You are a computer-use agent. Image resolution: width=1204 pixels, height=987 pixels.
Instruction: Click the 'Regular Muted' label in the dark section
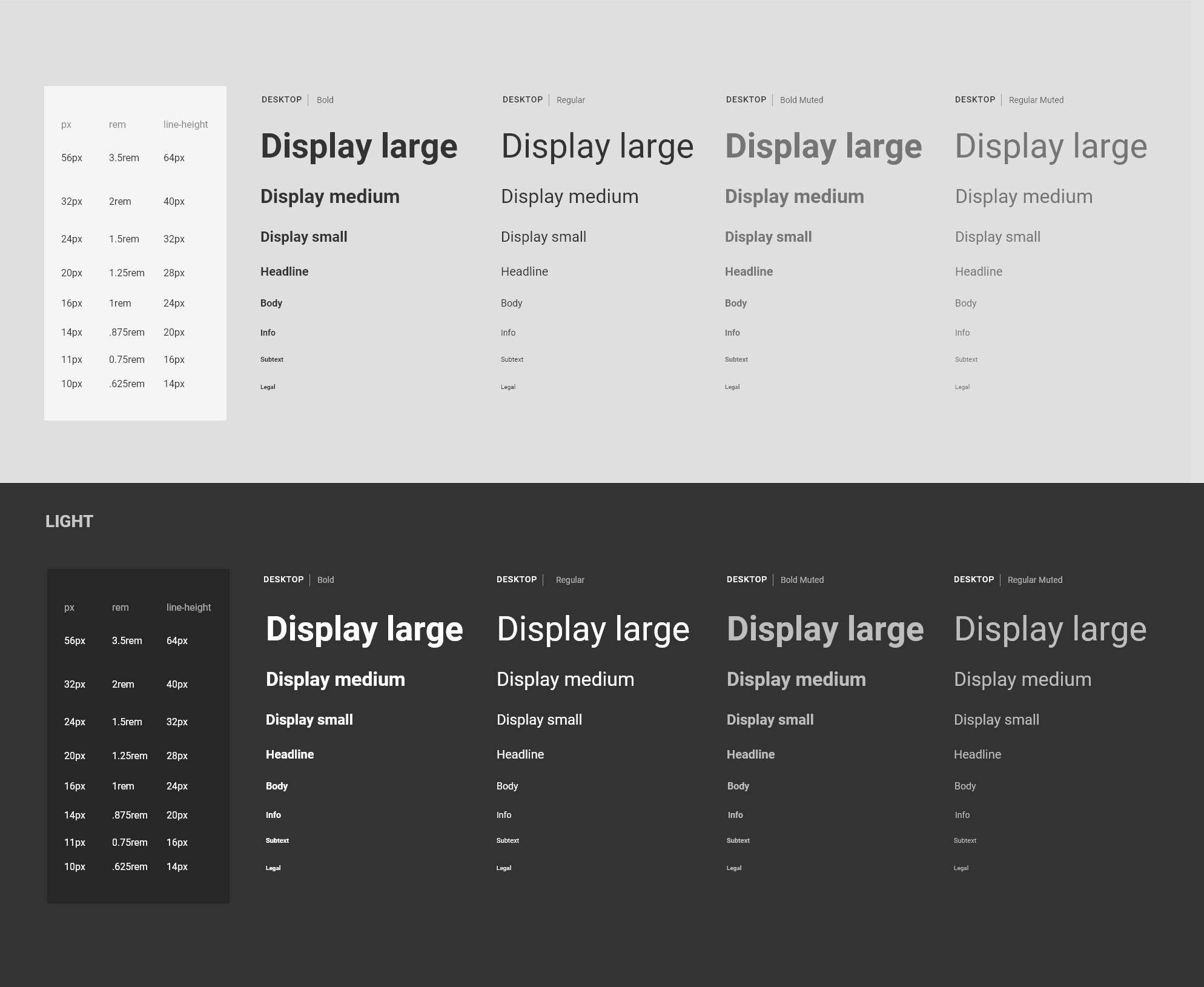1034,580
